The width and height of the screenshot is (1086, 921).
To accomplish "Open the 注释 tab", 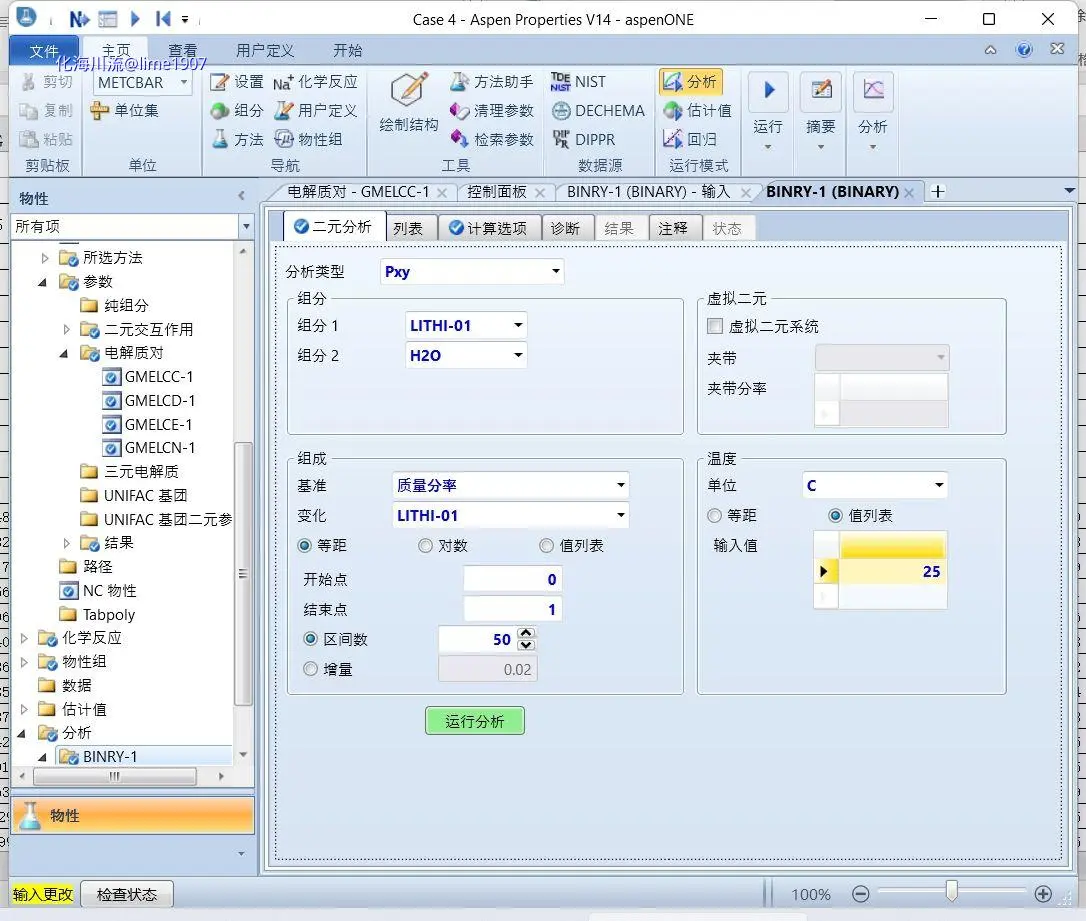I will (673, 229).
